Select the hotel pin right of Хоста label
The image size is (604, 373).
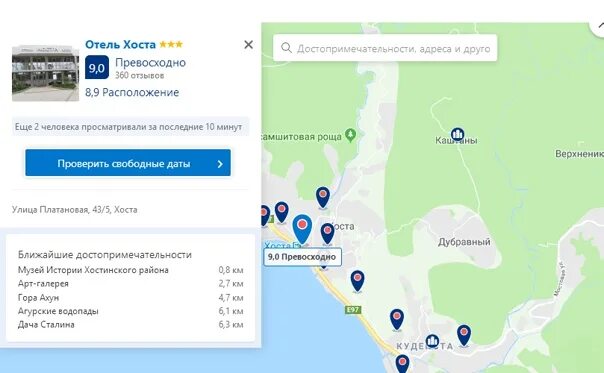click(x=327, y=234)
